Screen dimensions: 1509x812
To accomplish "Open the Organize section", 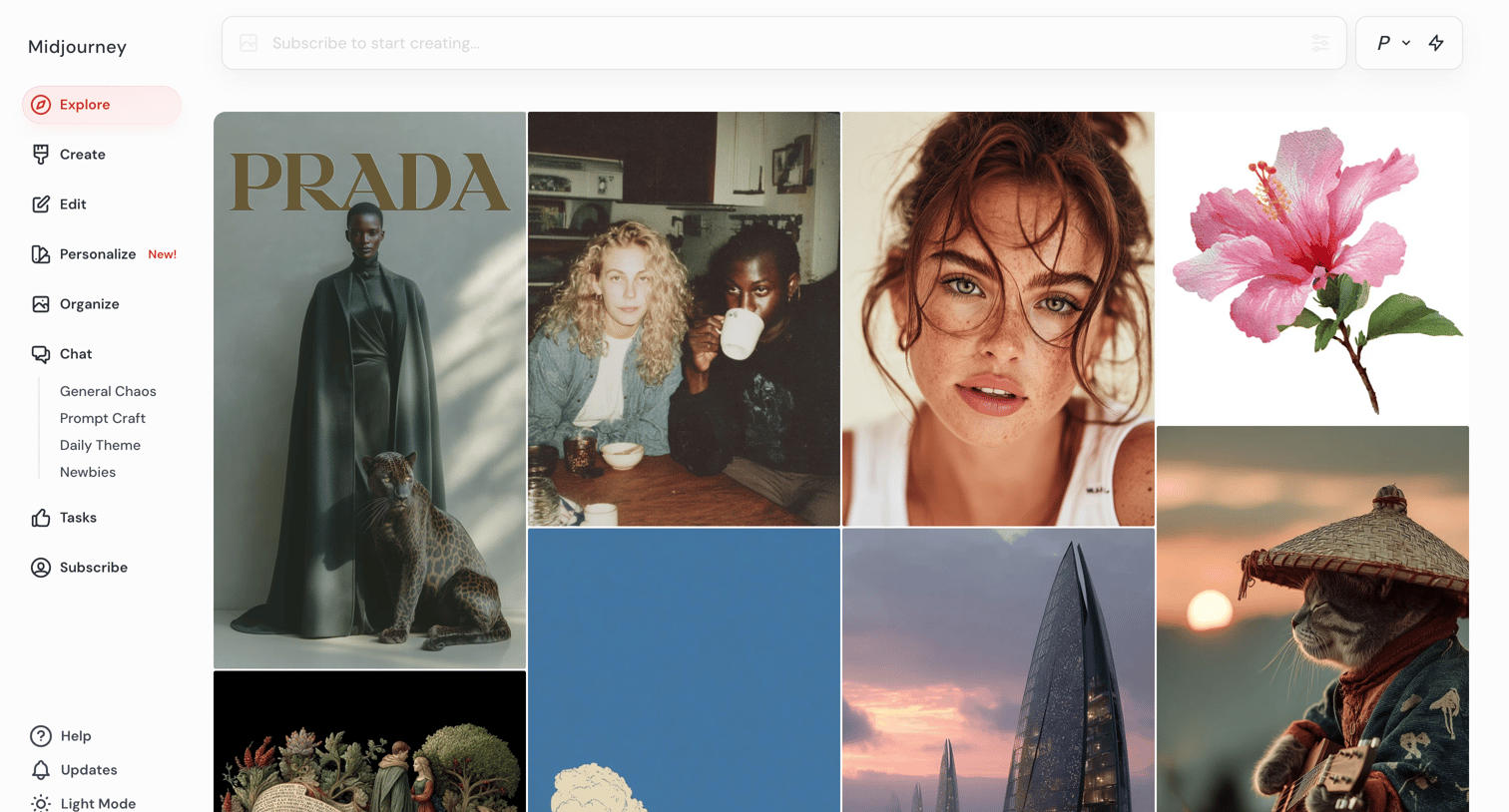I will (102, 304).
